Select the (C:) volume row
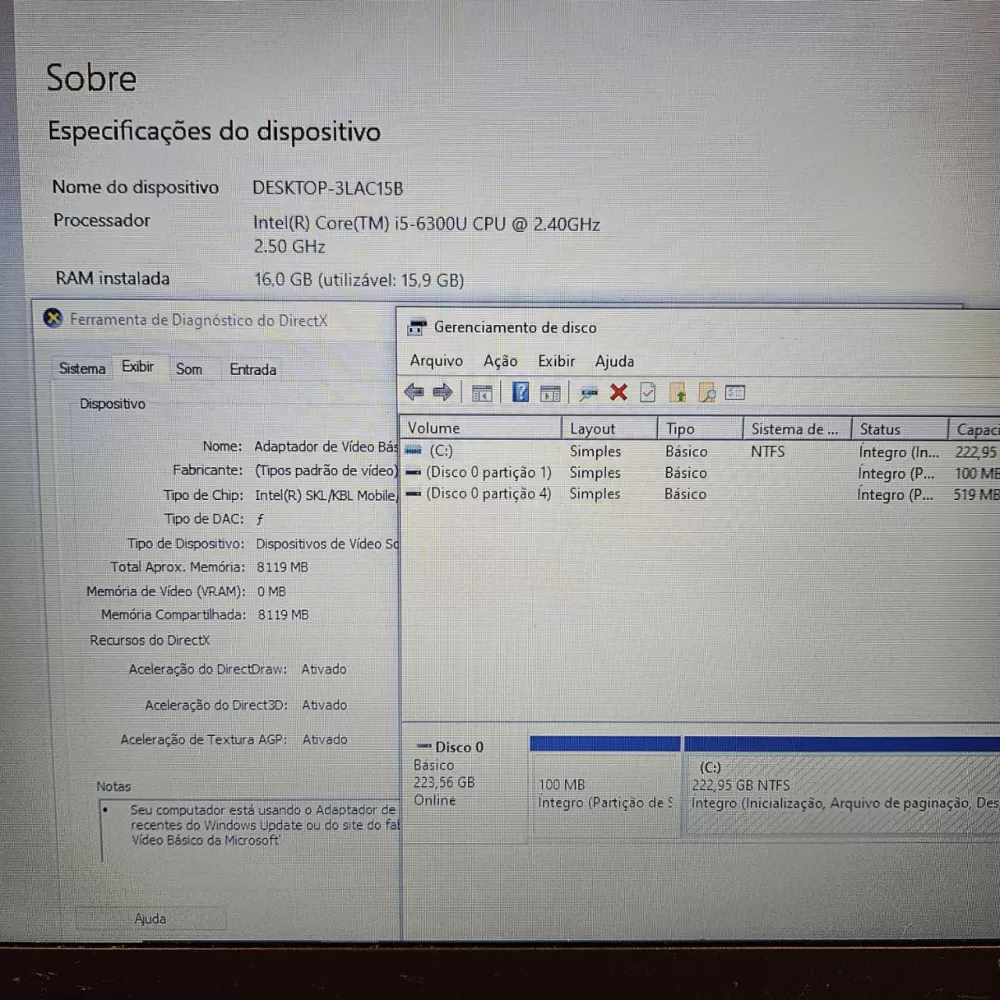Image resolution: width=1000 pixels, height=1000 pixels. click(700, 451)
